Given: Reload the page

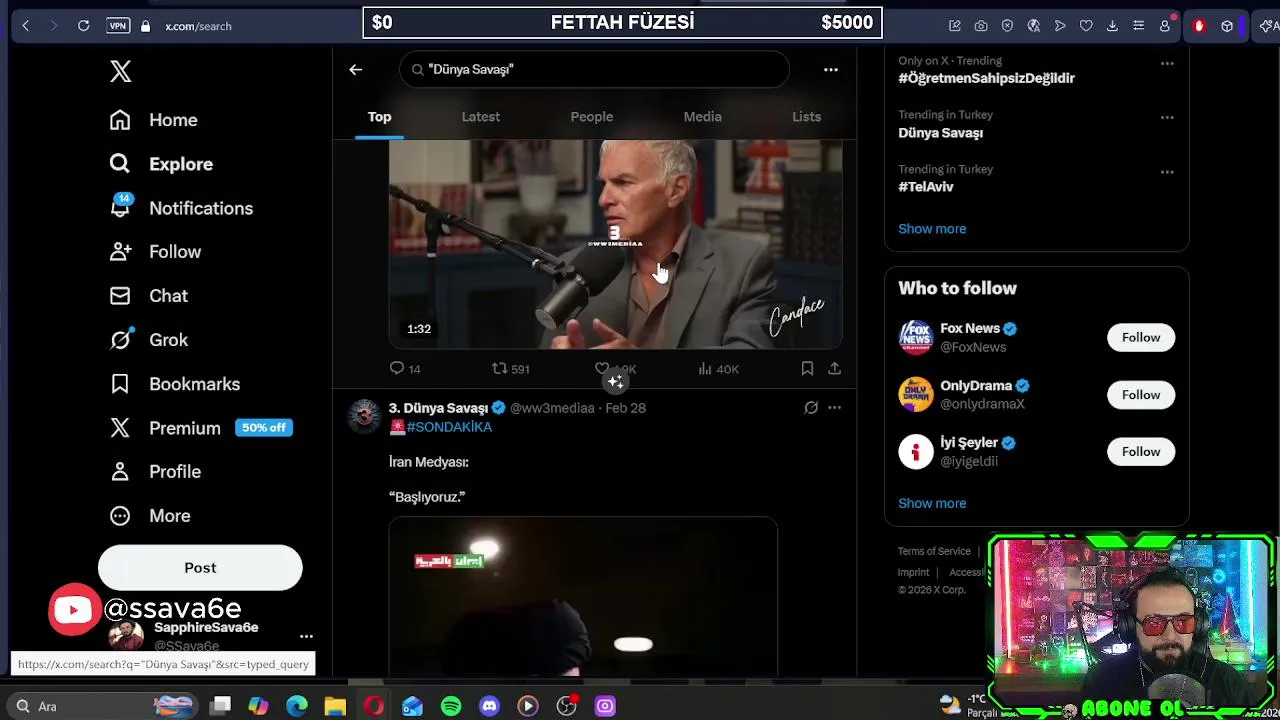Looking at the screenshot, I should coord(84,26).
